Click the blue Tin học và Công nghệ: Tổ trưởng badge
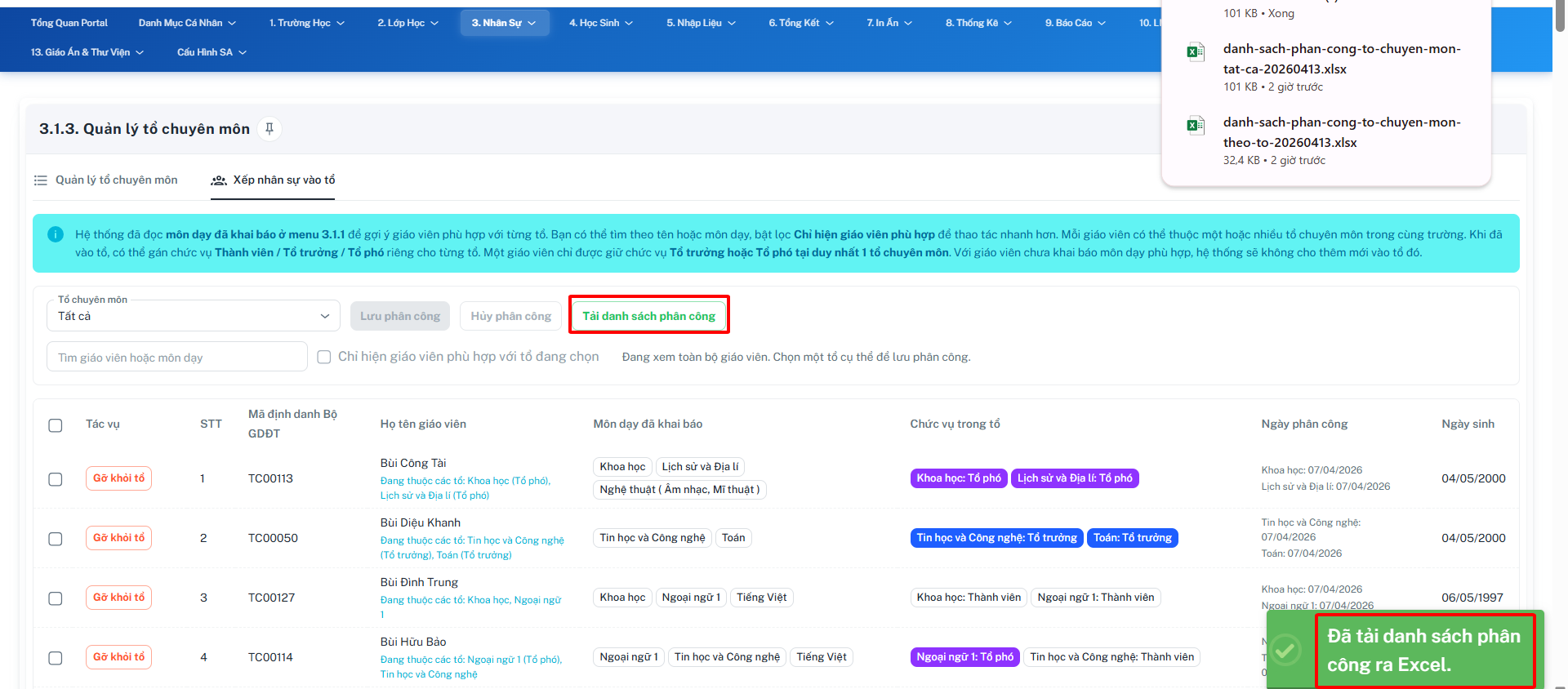Image resolution: width=1568 pixels, height=689 pixels. pos(996,538)
